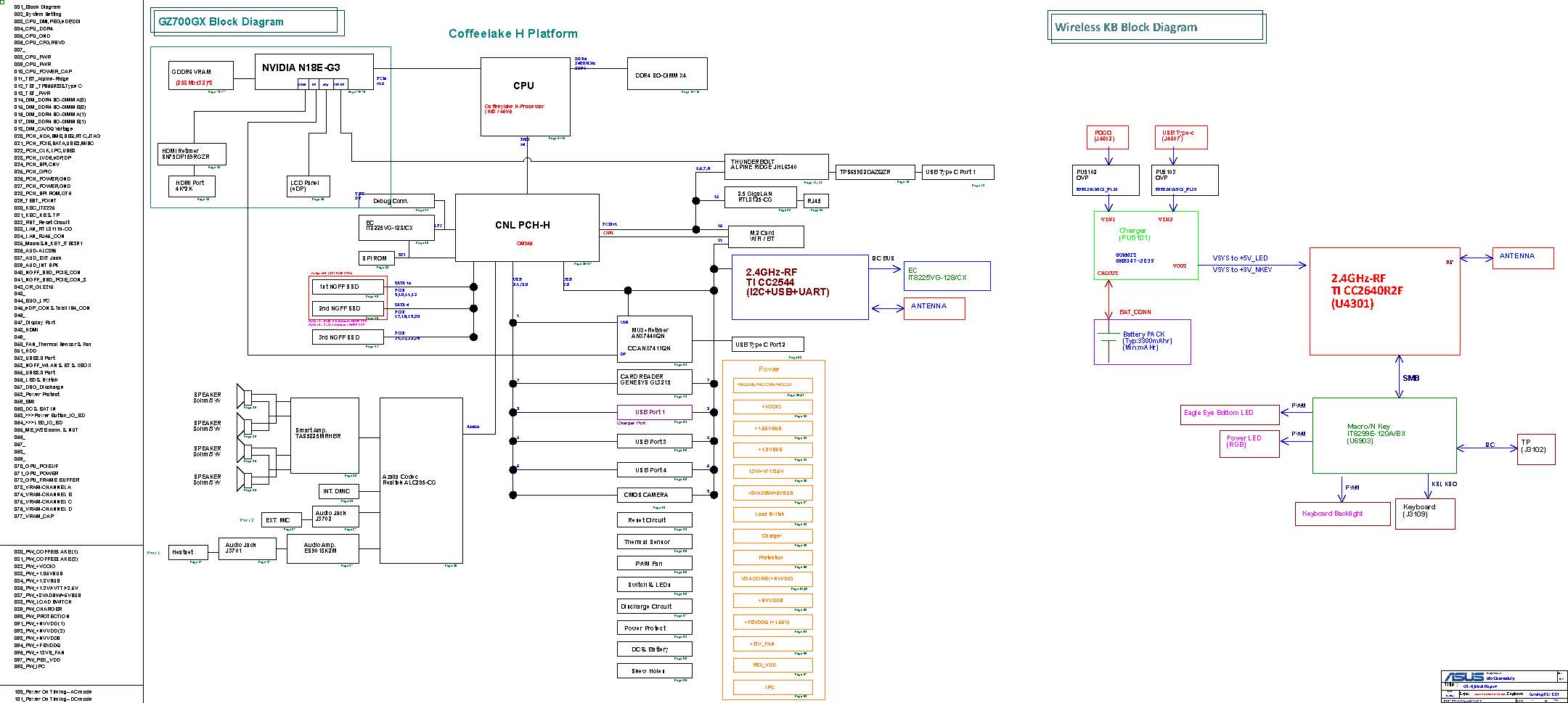
Task: Click the green square at sidebar top
Action: pyautogui.click(x=4, y=3)
